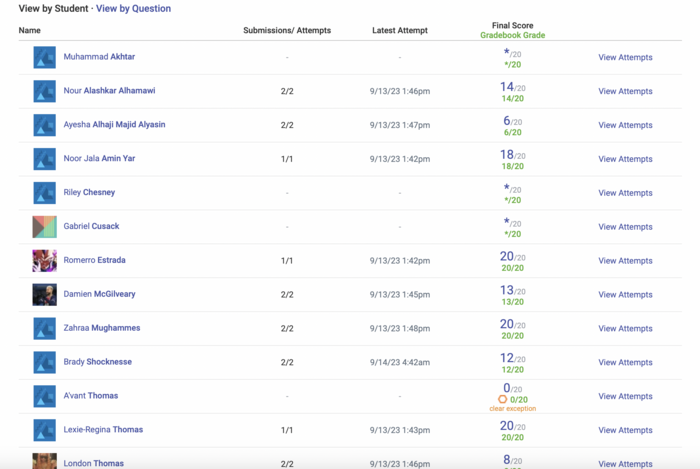Click Romerro Estrada's 20/20 final score
The height and width of the screenshot is (469, 700).
512,257
